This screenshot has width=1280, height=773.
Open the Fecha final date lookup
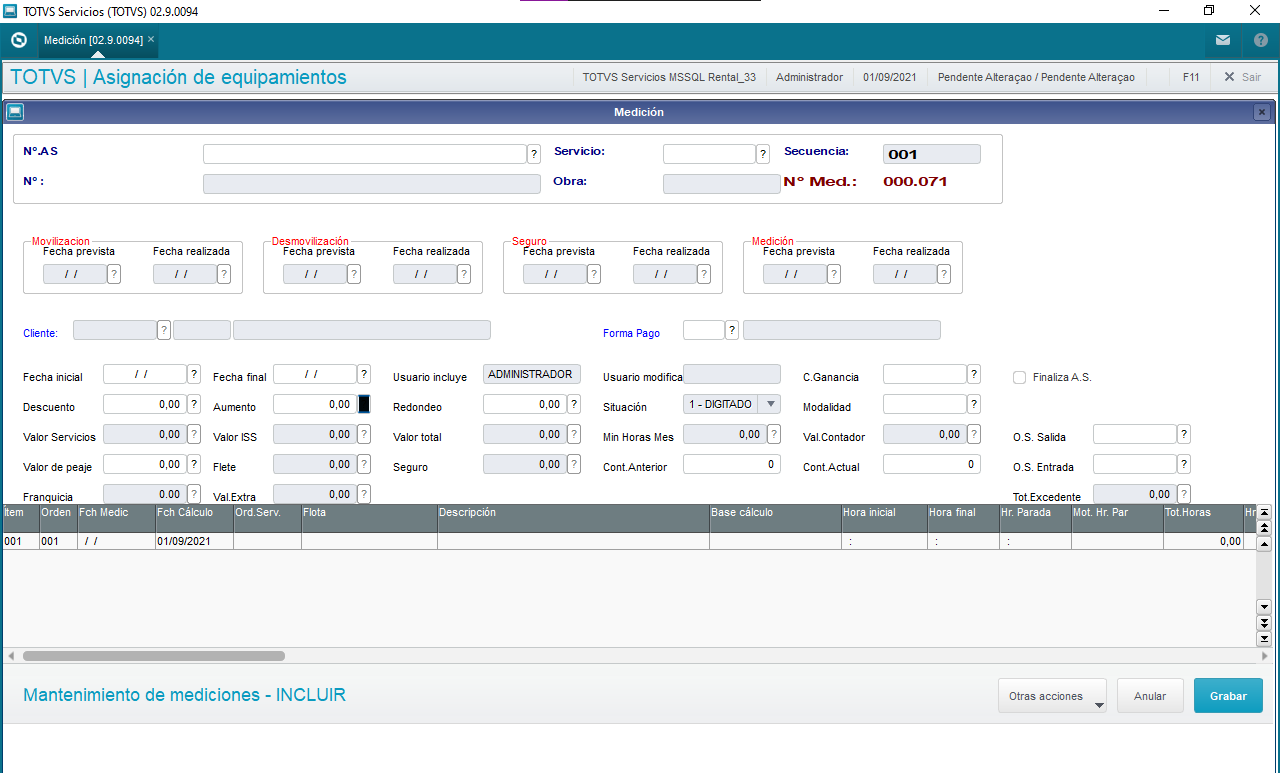(x=364, y=374)
